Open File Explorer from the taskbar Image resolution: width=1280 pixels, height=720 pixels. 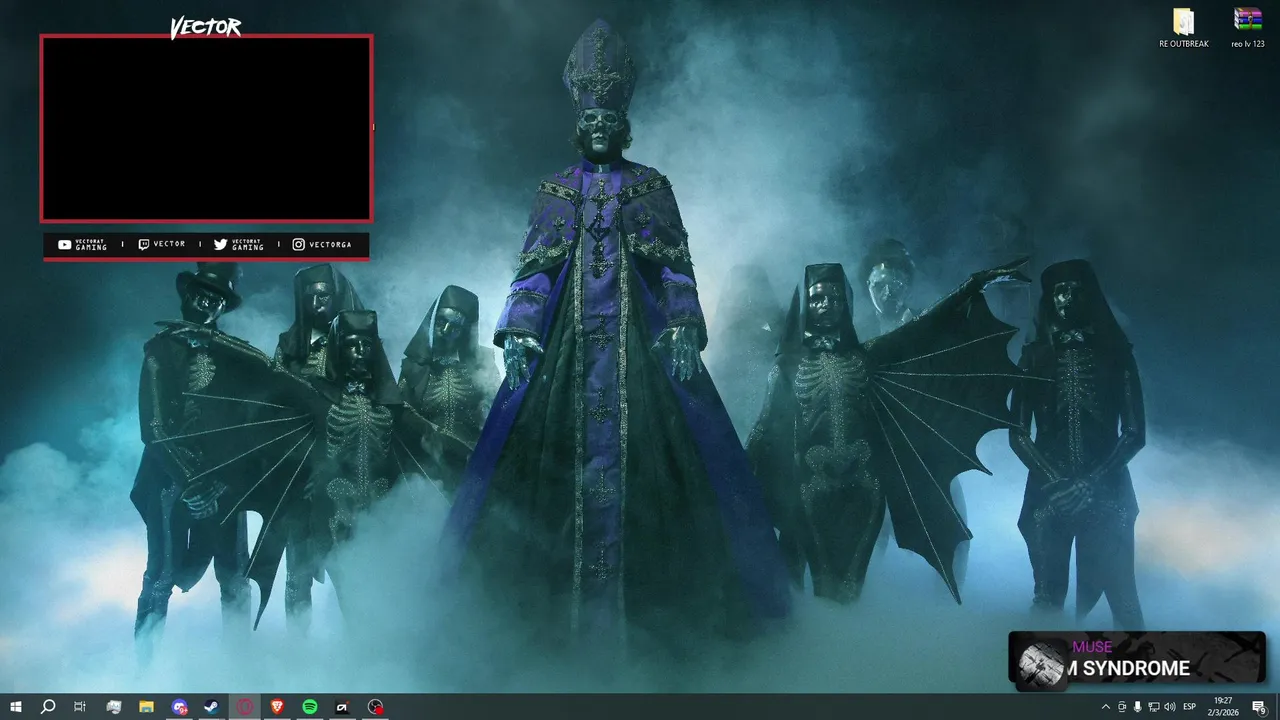coord(146,707)
